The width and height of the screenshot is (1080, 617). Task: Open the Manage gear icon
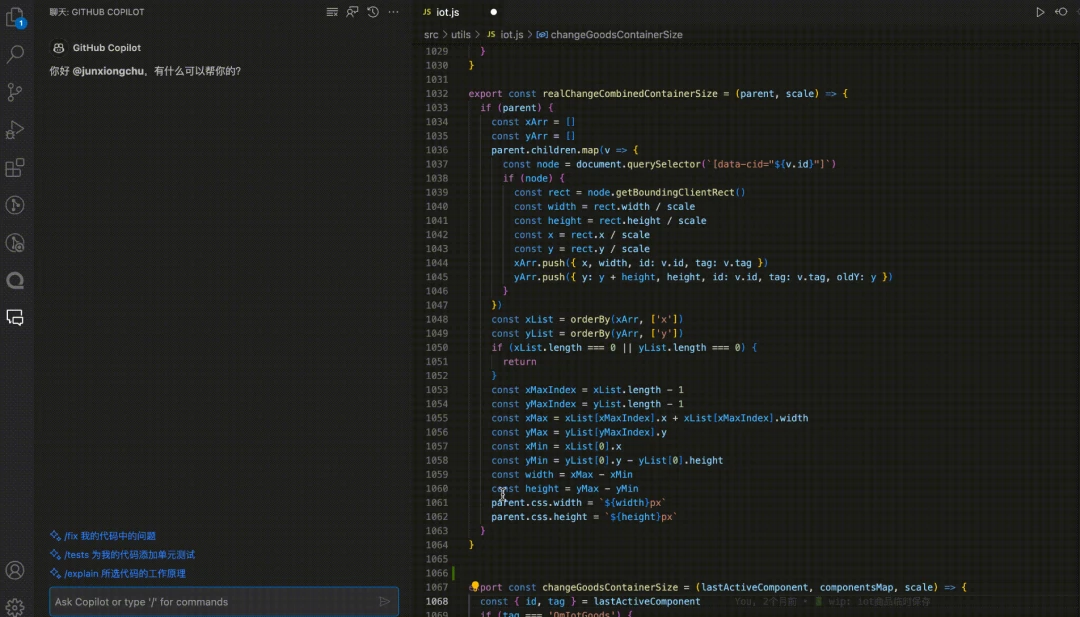coord(15,607)
